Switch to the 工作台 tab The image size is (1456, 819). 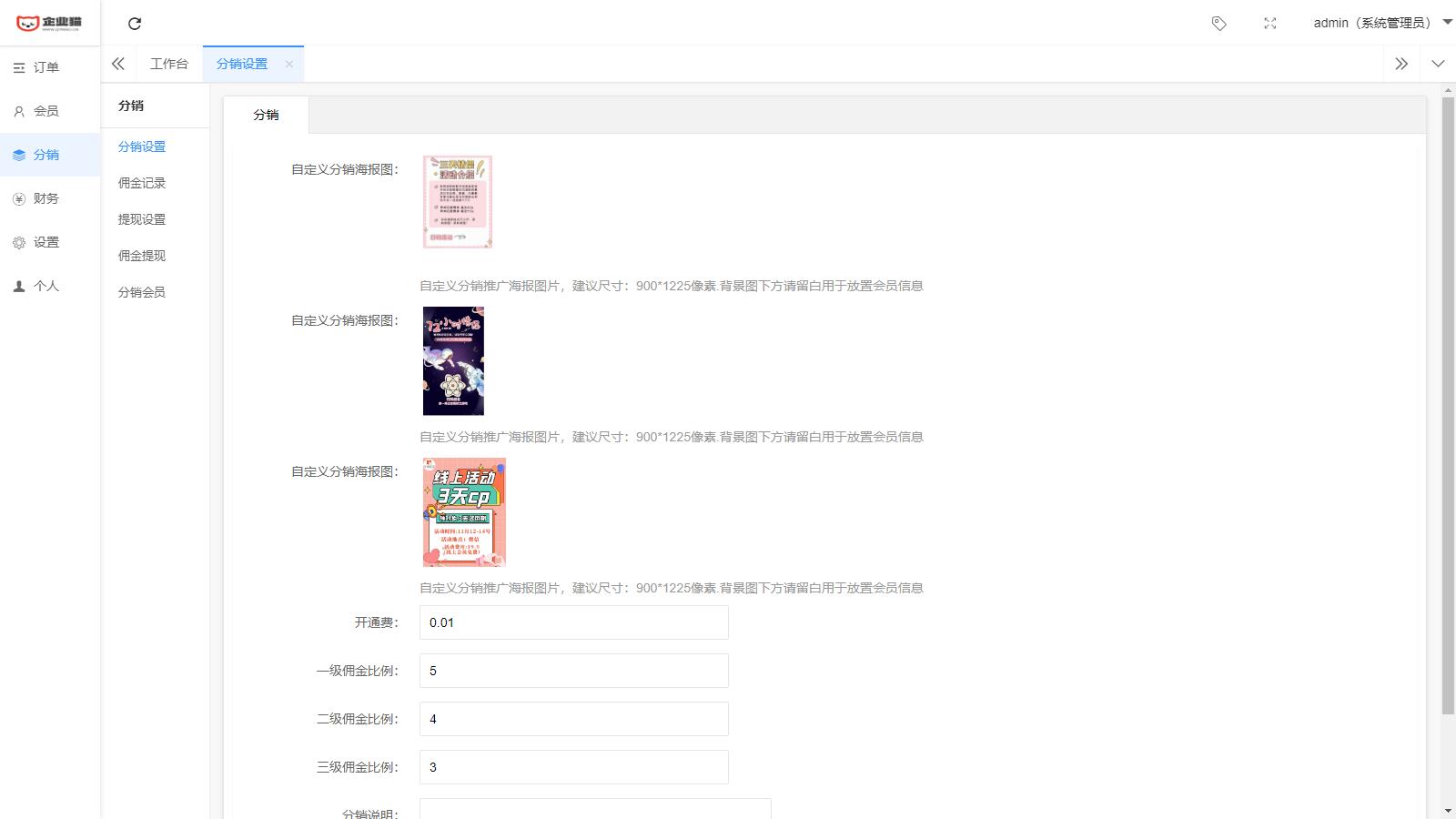point(169,64)
